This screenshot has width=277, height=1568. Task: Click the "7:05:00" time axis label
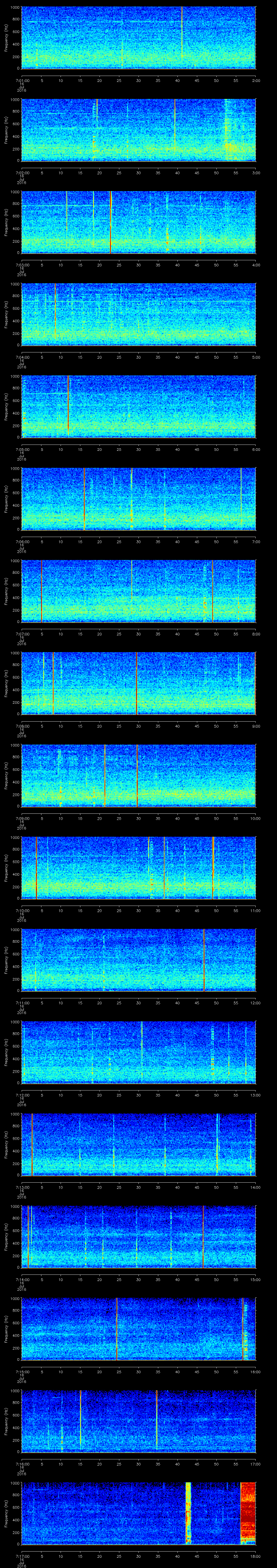pyautogui.click(x=22, y=449)
